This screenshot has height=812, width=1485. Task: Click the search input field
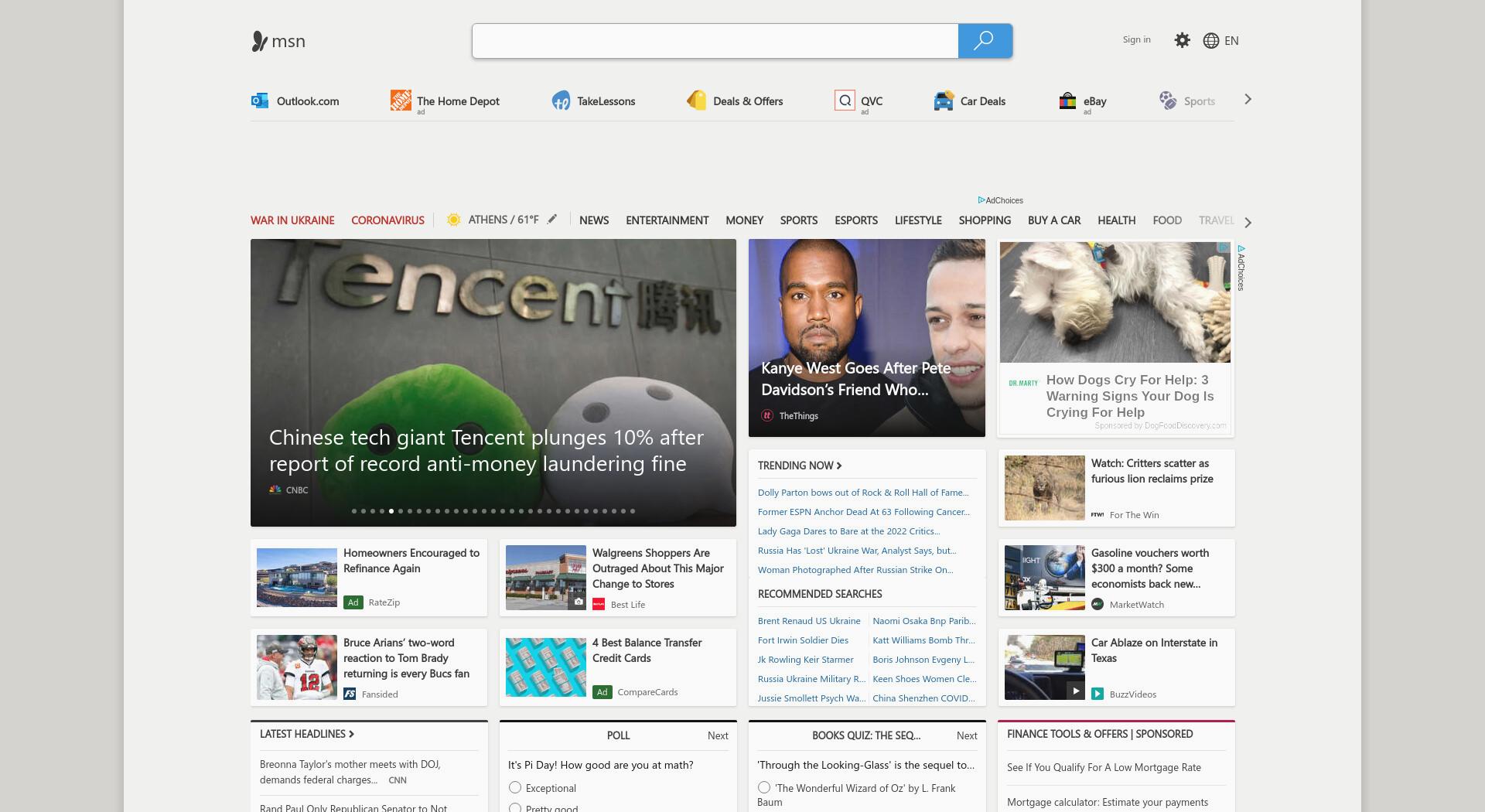715,41
